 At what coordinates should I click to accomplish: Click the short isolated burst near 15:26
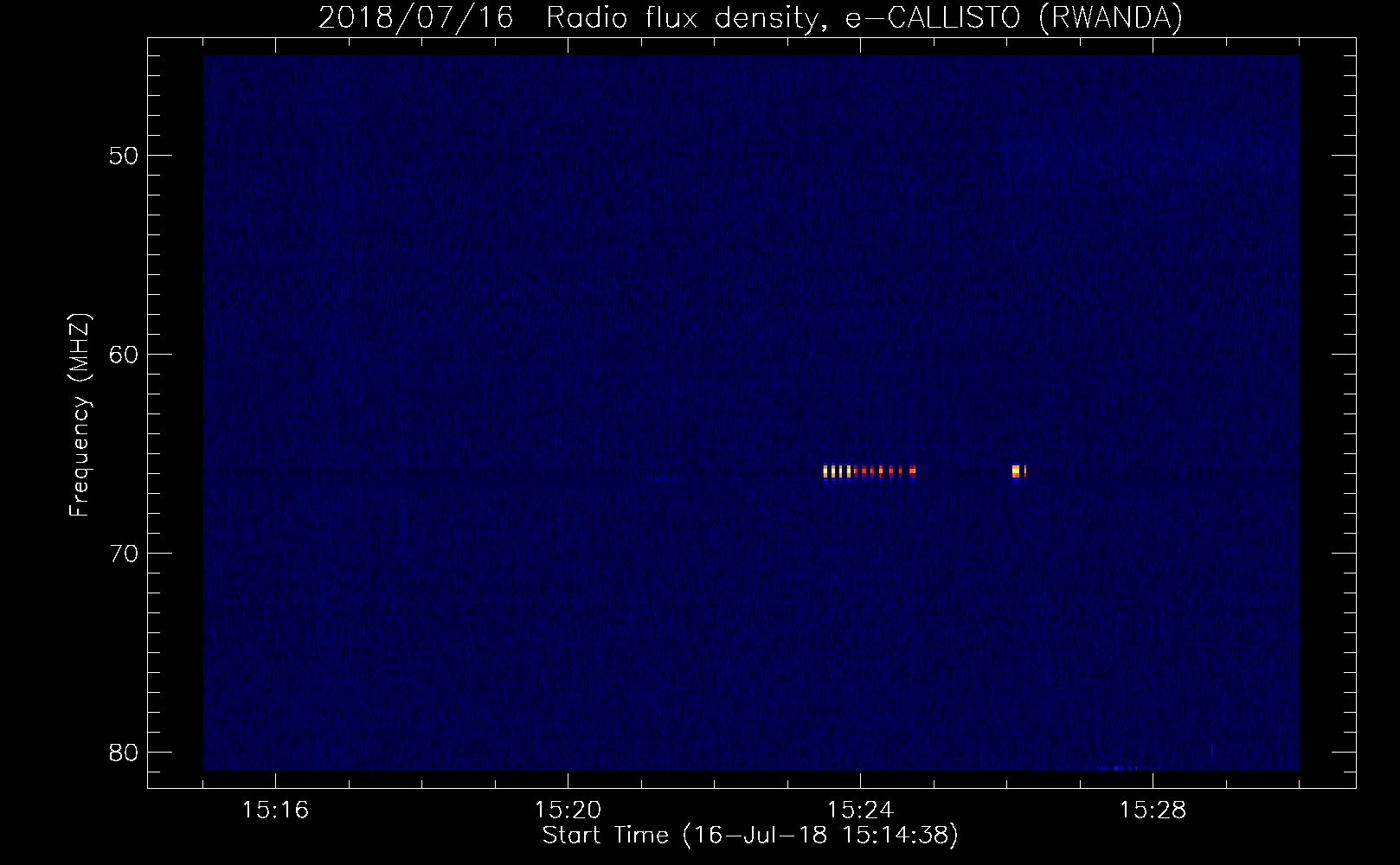point(1018,471)
